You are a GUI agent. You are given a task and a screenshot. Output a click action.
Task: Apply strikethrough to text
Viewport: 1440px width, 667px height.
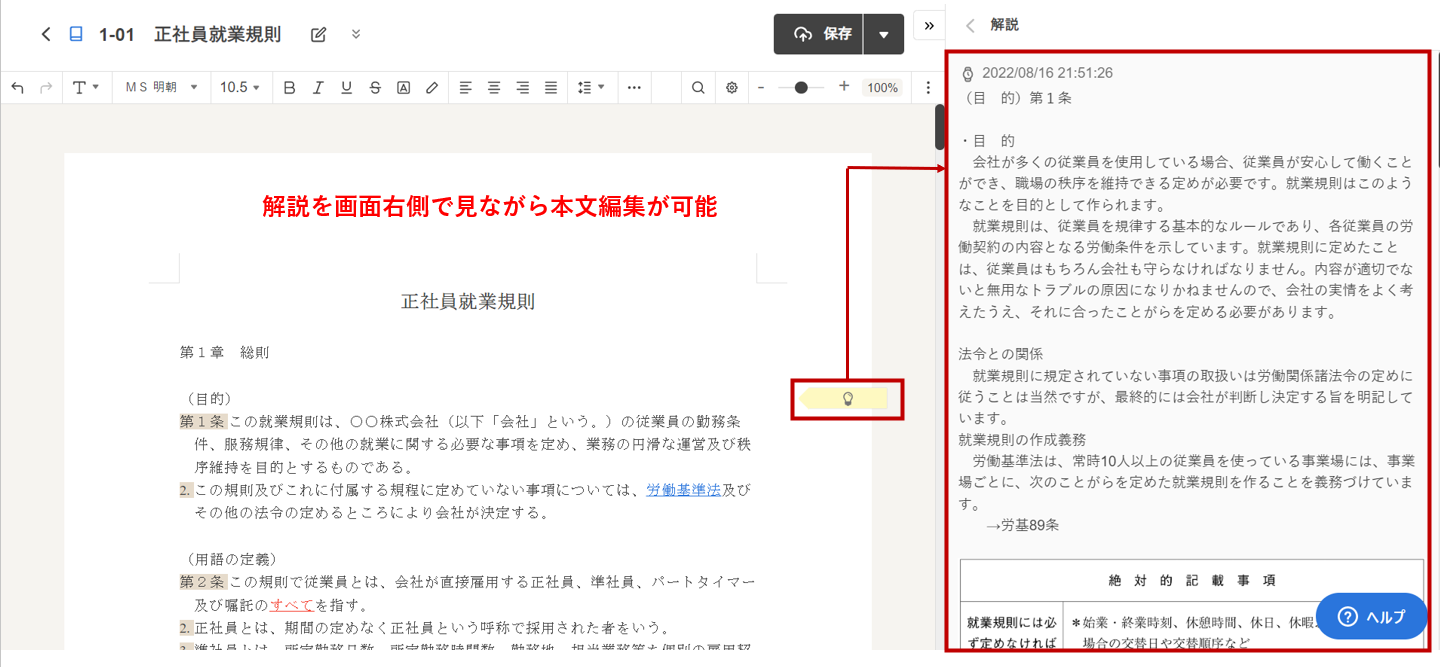click(375, 88)
